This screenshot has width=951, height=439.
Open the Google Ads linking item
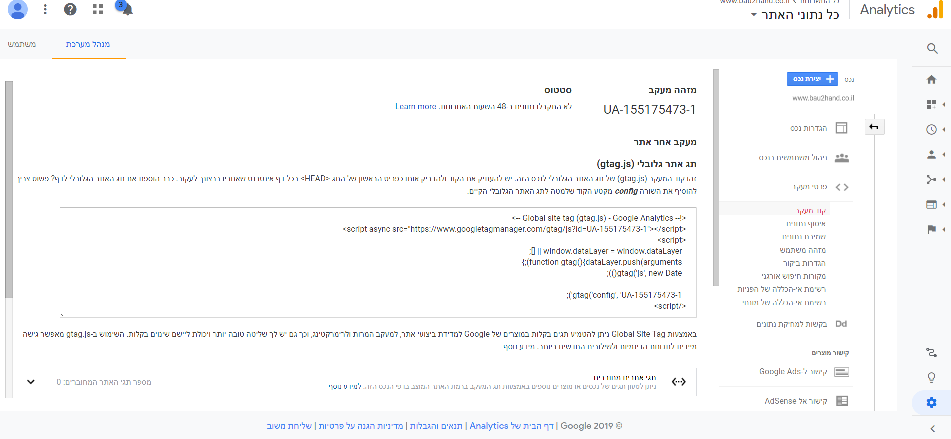(x=804, y=371)
